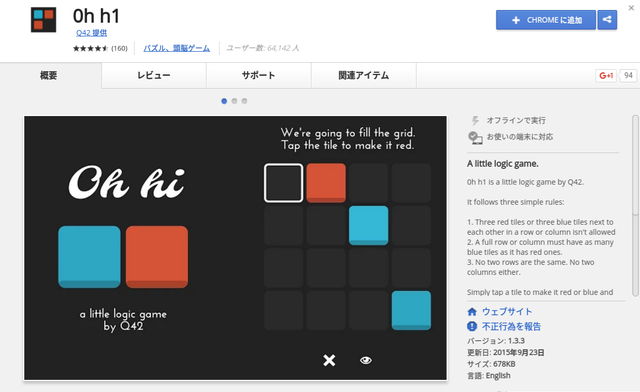Select the third carousel dot
Screen dimensions: 640x392
244,101
